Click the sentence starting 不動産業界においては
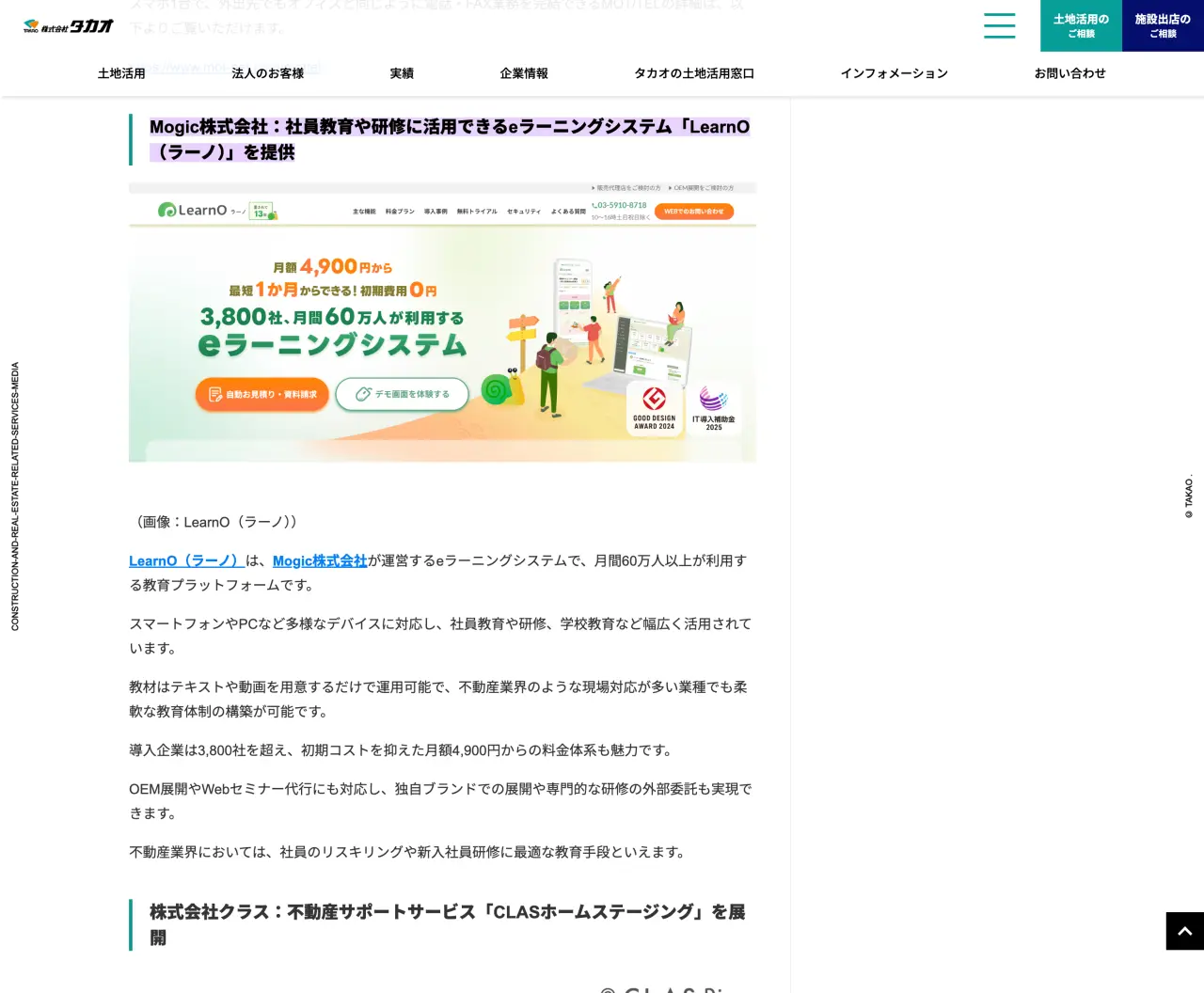 [x=409, y=852]
